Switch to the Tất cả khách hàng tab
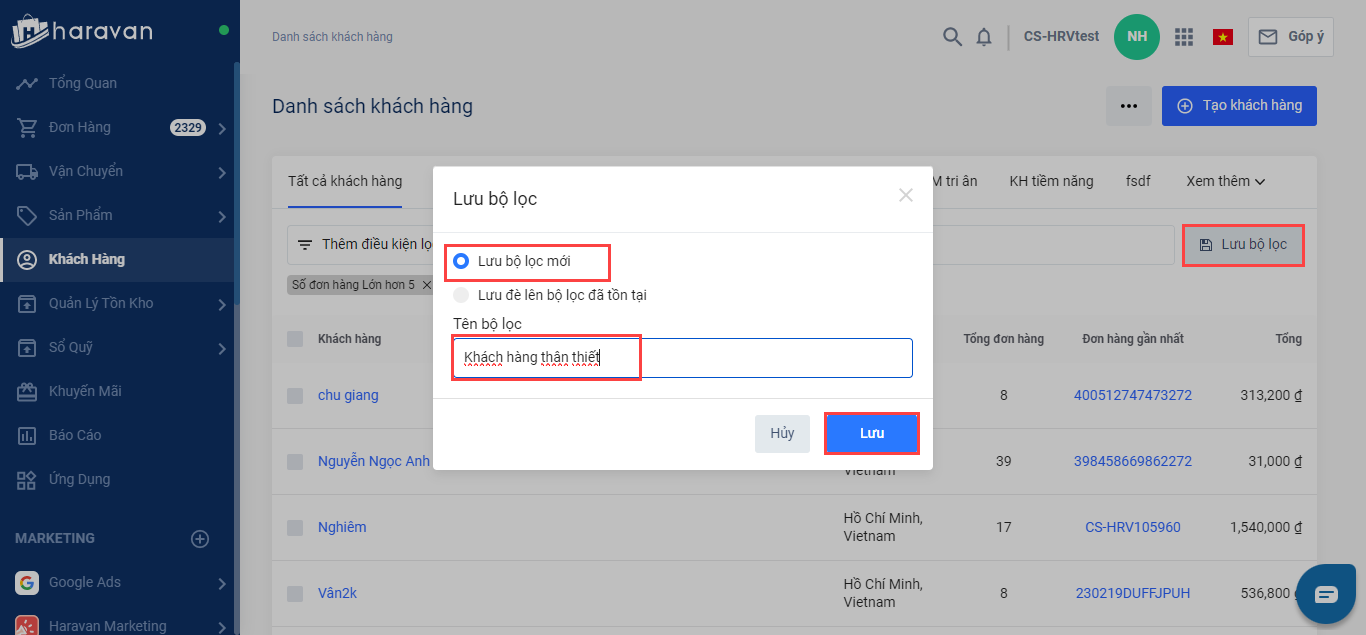This screenshot has width=1366, height=635. coord(345,181)
